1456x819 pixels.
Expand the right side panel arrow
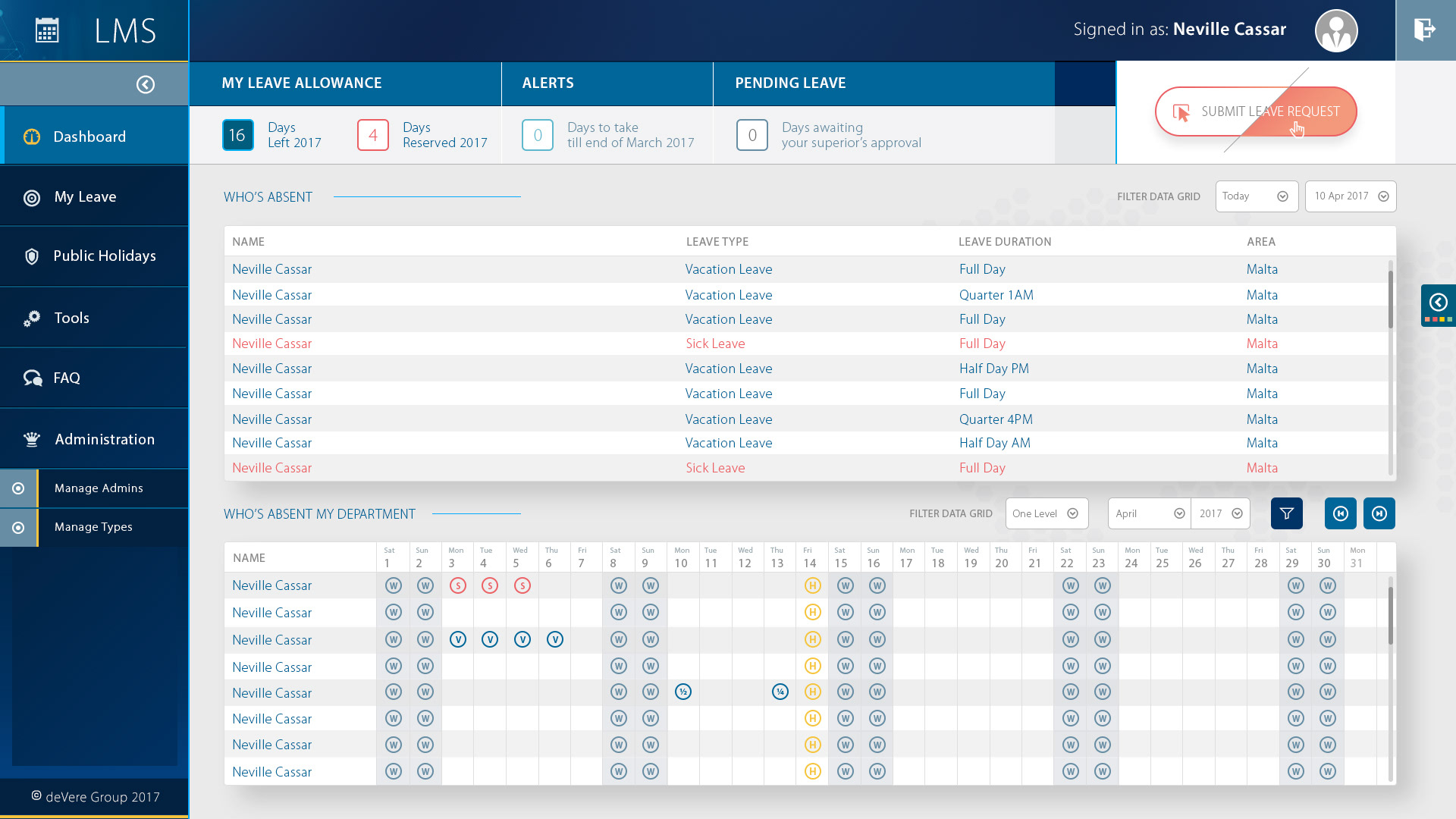tap(1438, 303)
